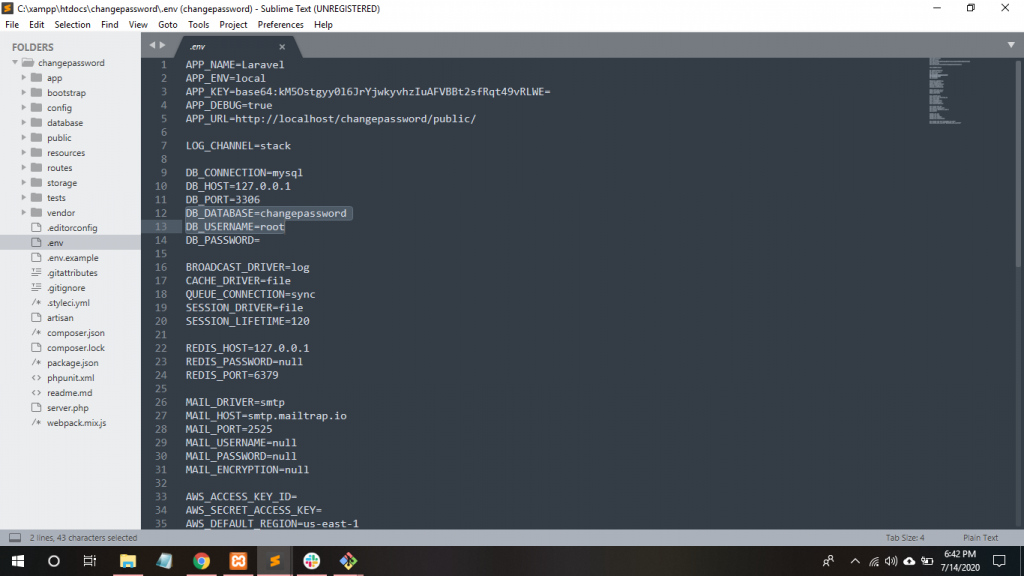Click Tab Size: 4 in status bar
The image size is (1024, 576).
[905, 537]
